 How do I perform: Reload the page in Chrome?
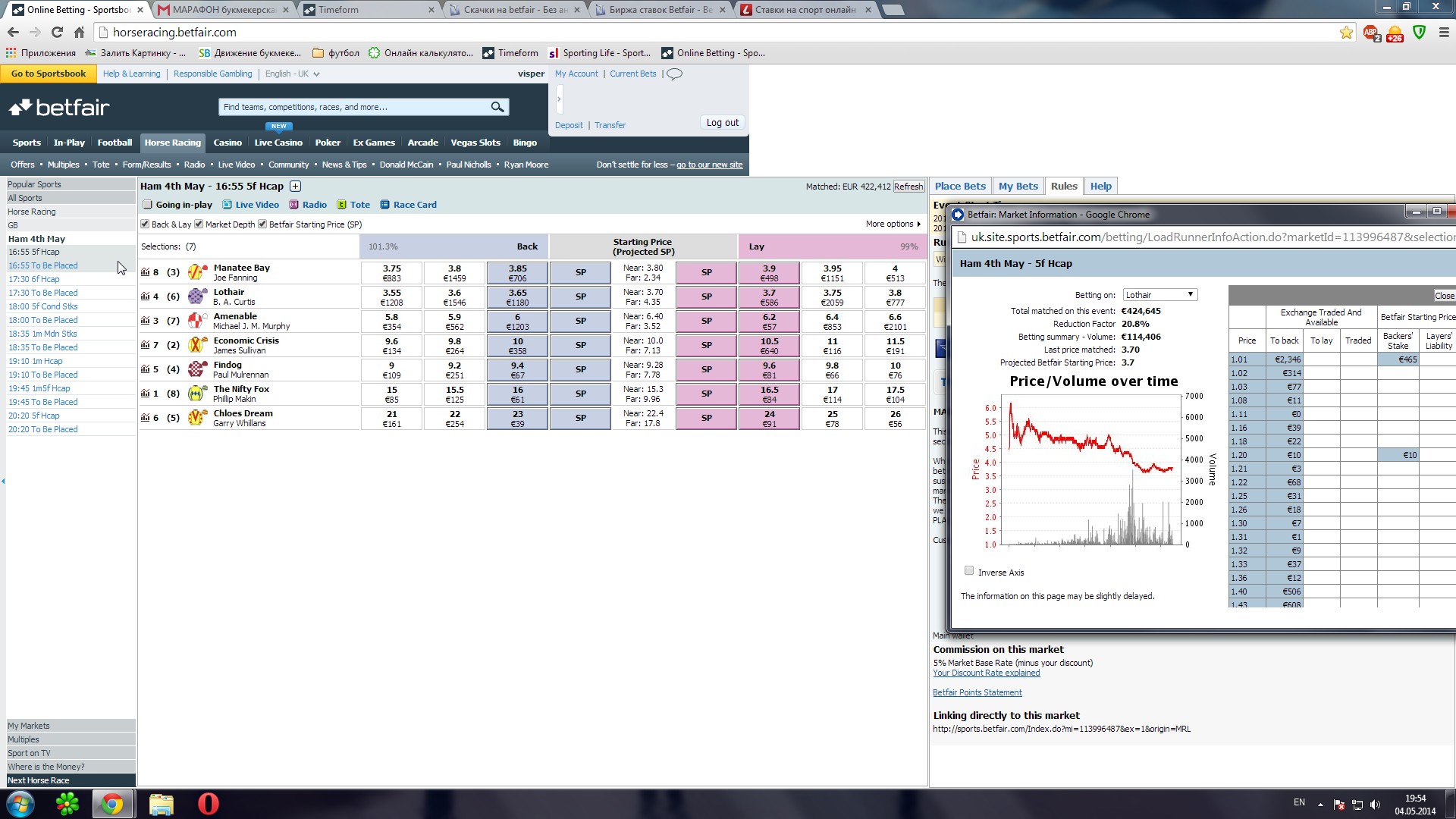(x=57, y=32)
